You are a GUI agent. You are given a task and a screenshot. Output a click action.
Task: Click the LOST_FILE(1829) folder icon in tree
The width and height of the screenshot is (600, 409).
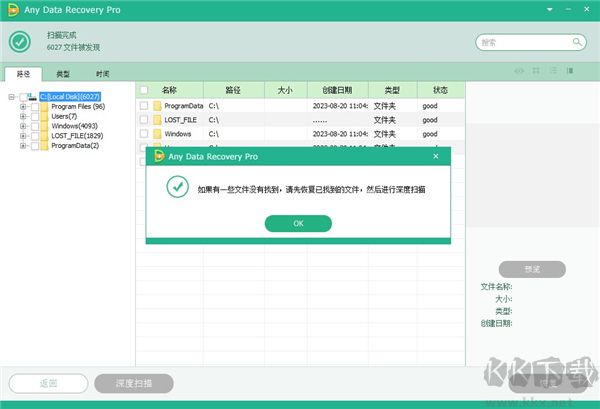click(x=44, y=136)
